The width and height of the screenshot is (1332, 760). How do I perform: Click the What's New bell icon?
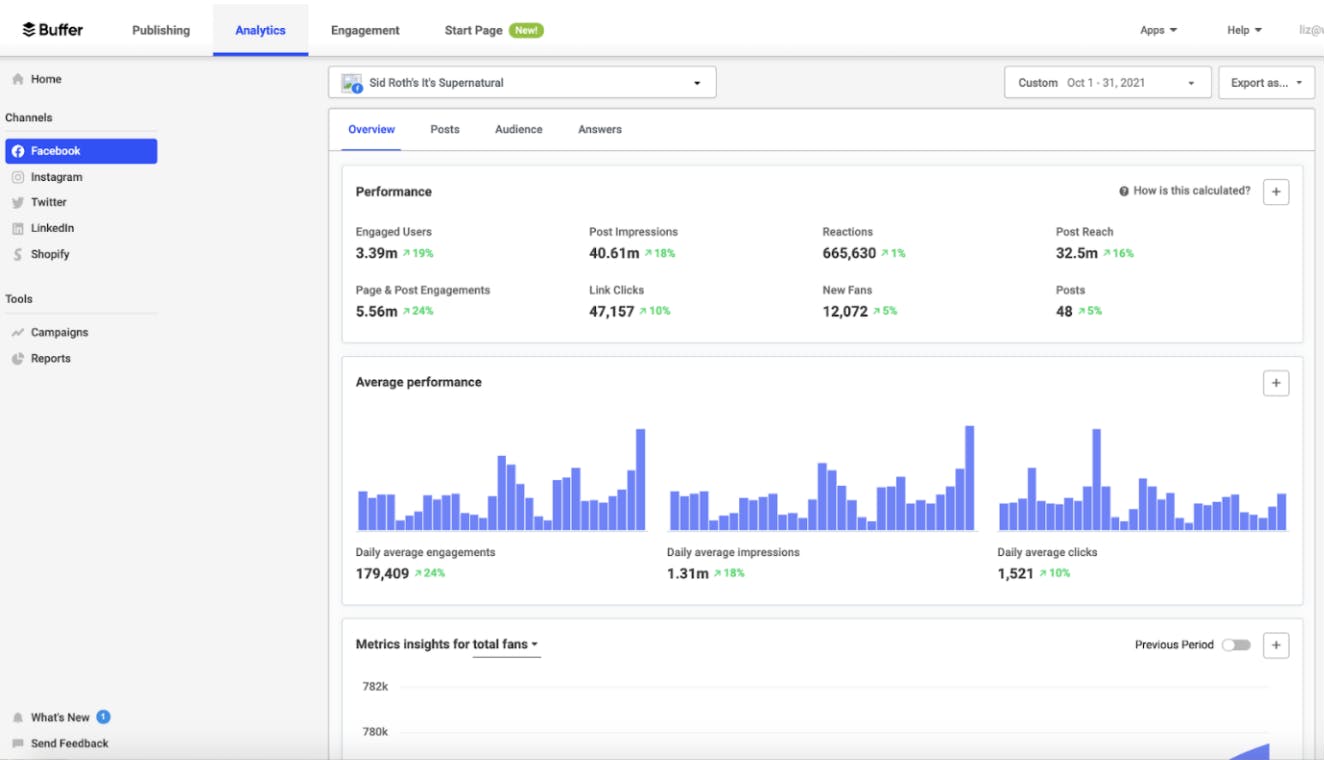coord(18,717)
